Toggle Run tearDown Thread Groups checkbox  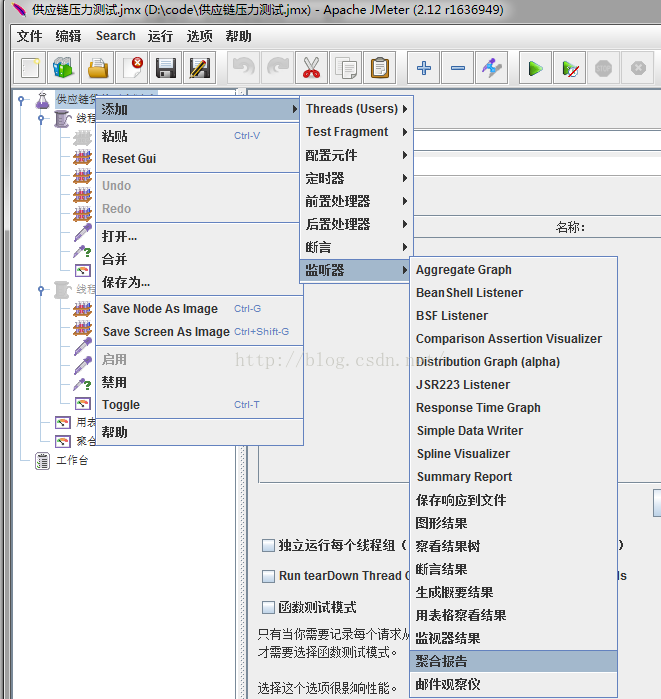point(268,576)
